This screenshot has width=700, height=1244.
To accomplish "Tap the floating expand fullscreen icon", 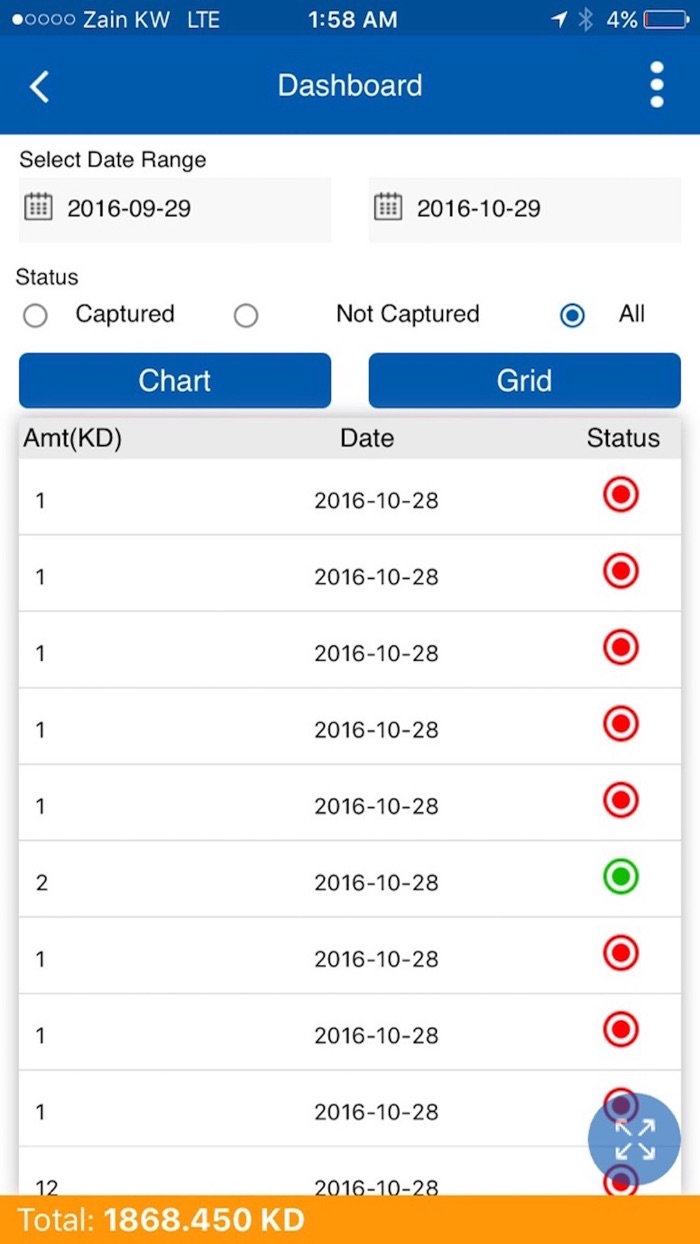I will 634,1139.
